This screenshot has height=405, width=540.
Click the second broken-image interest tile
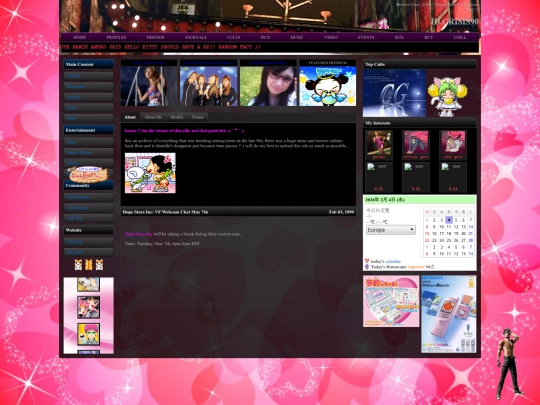tap(416, 177)
